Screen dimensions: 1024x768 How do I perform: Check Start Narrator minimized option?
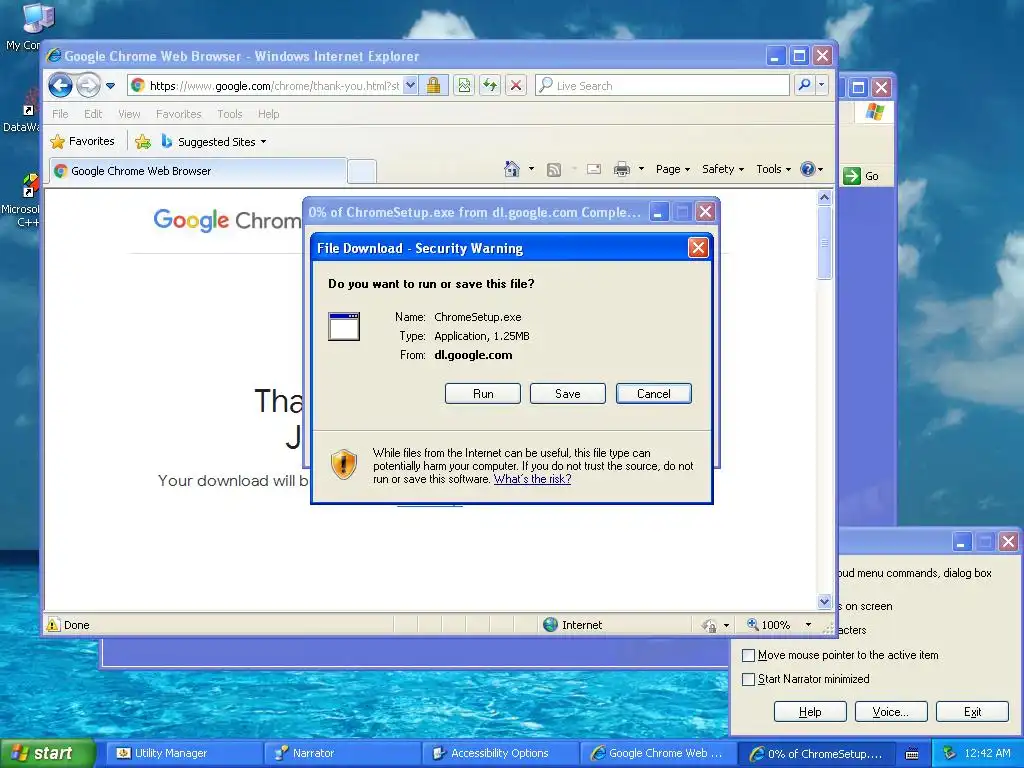click(748, 679)
